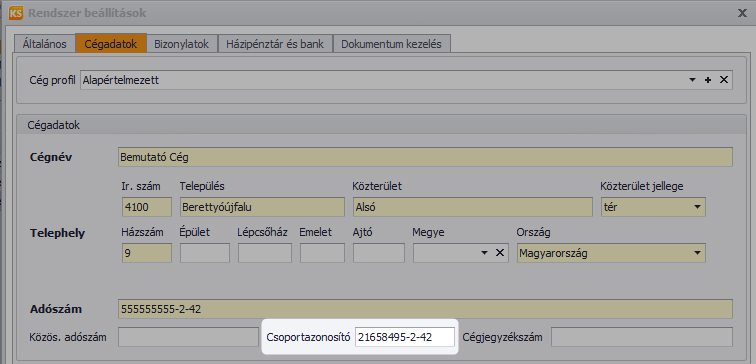The height and width of the screenshot is (364, 756).
Task: Go to Házipénztár és bank tab
Action: (x=275, y=44)
